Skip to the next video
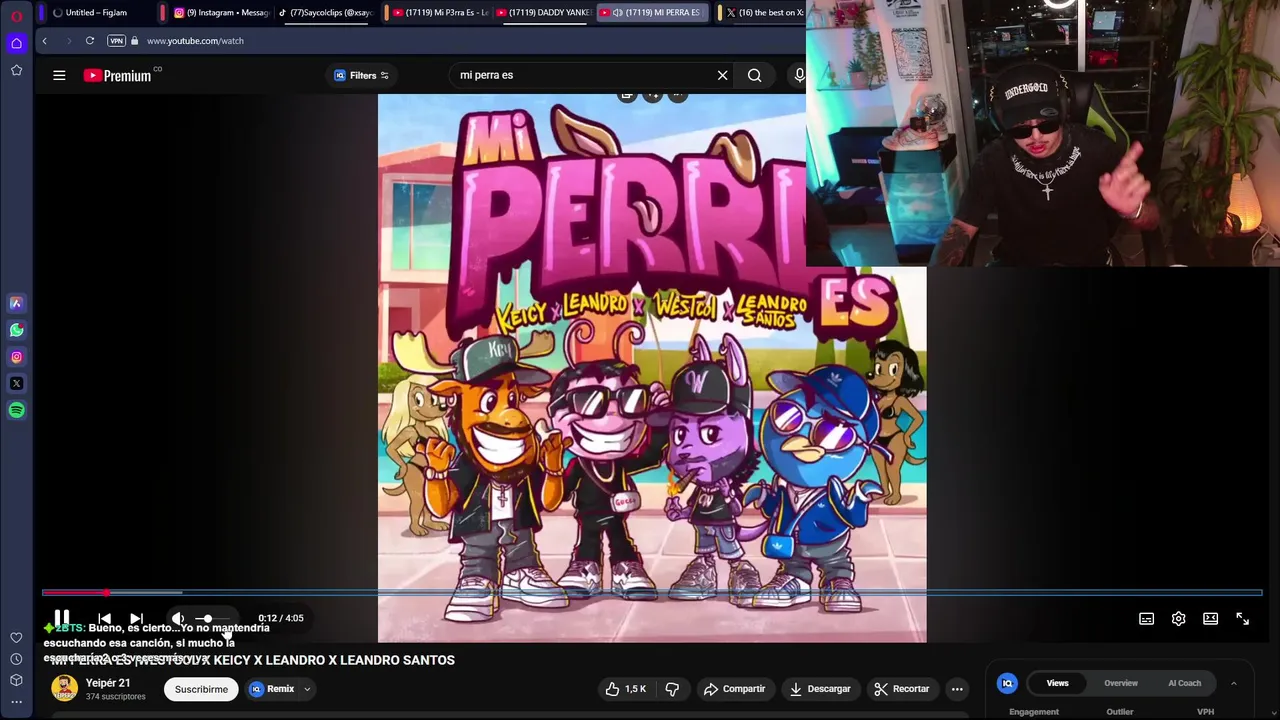 (x=137, y=619)
